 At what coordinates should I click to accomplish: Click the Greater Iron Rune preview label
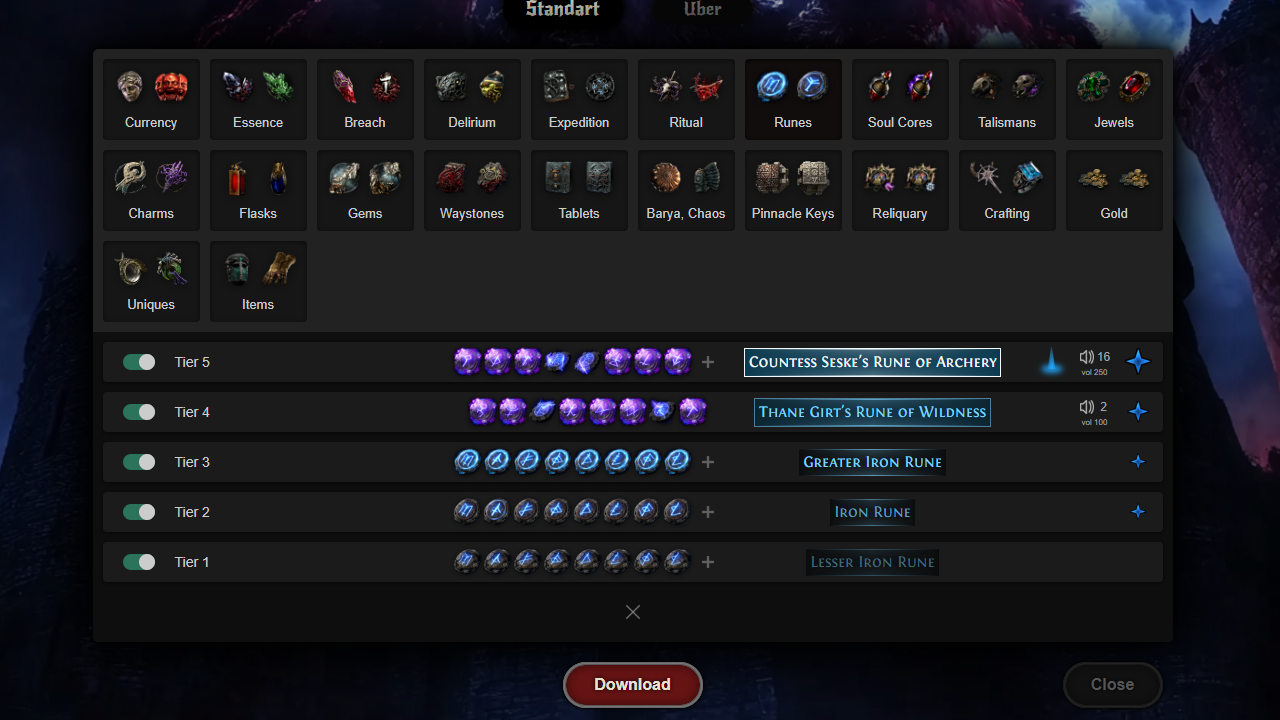click(x=873, y=462)
